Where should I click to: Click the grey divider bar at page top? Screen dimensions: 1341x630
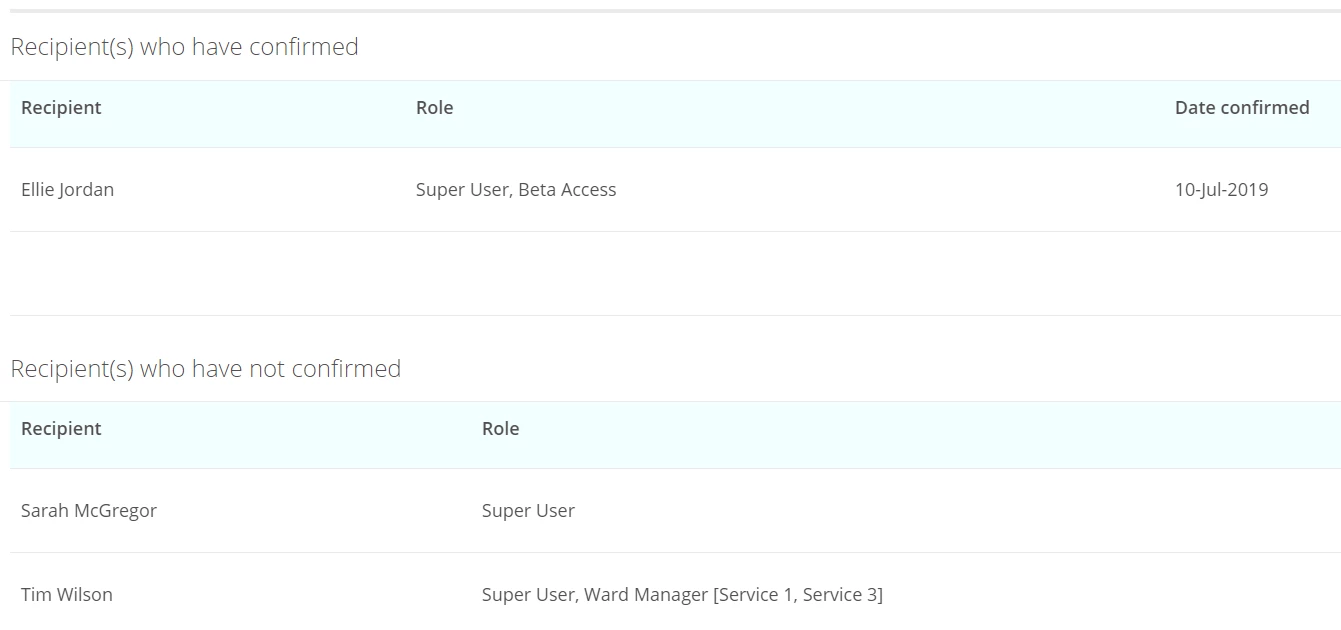[670, 11]
